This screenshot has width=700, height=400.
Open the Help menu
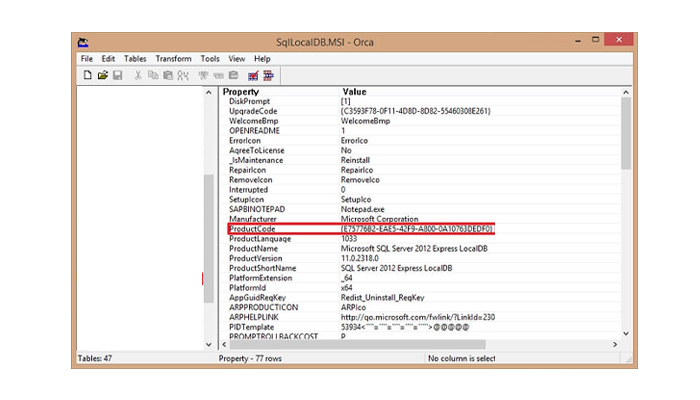(262, 58)
